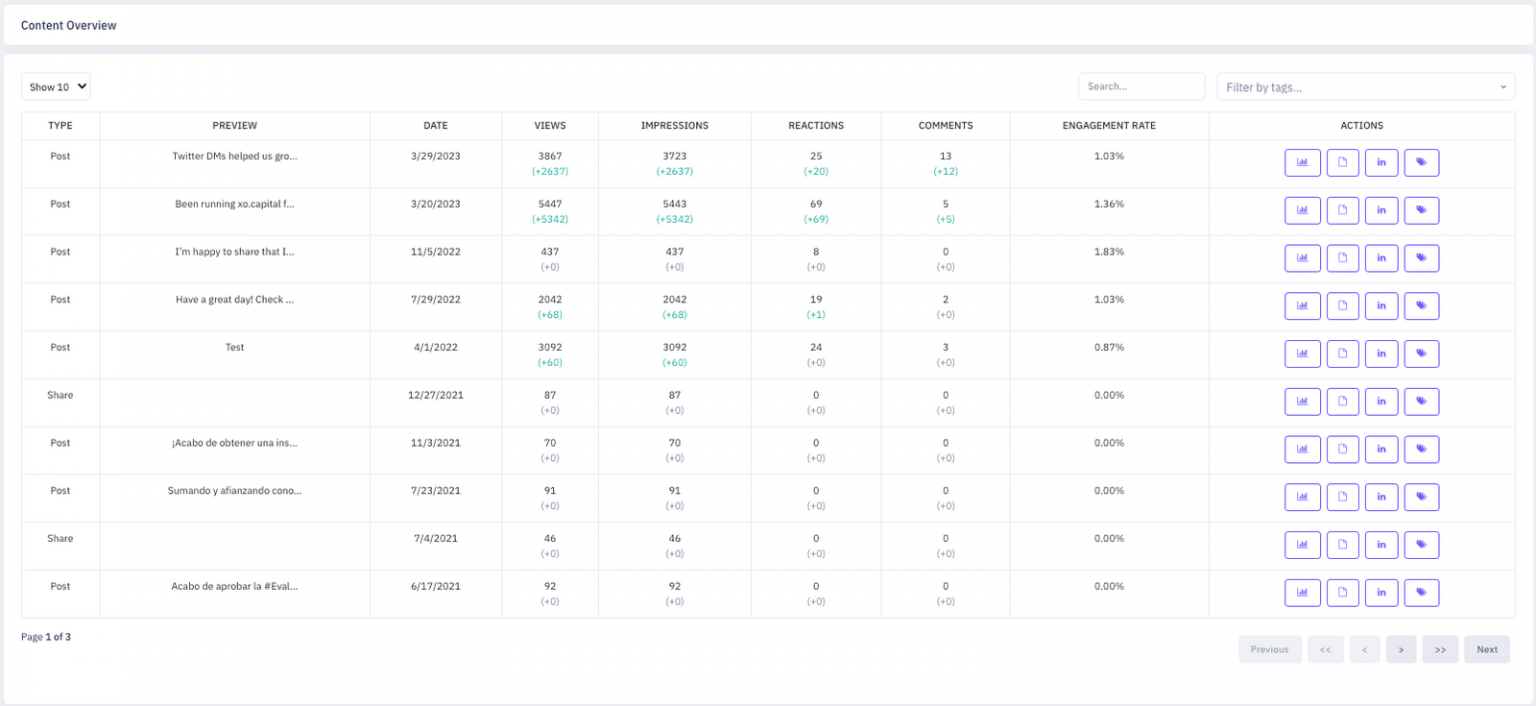Click the Date column header
Screen dimensions: 1536x706
435,126
